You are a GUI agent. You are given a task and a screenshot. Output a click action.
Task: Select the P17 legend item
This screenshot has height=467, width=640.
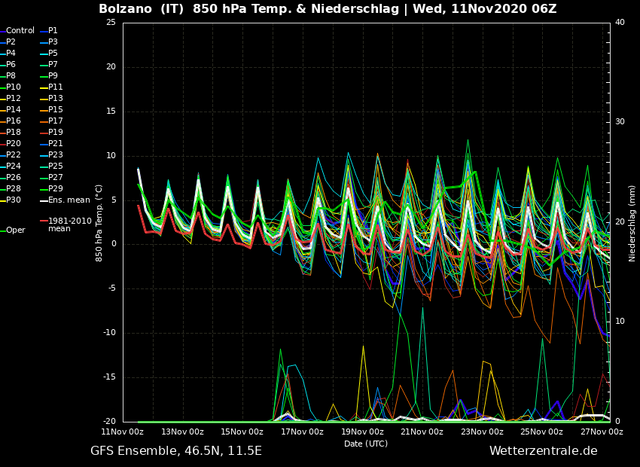[x=51, y=121]
